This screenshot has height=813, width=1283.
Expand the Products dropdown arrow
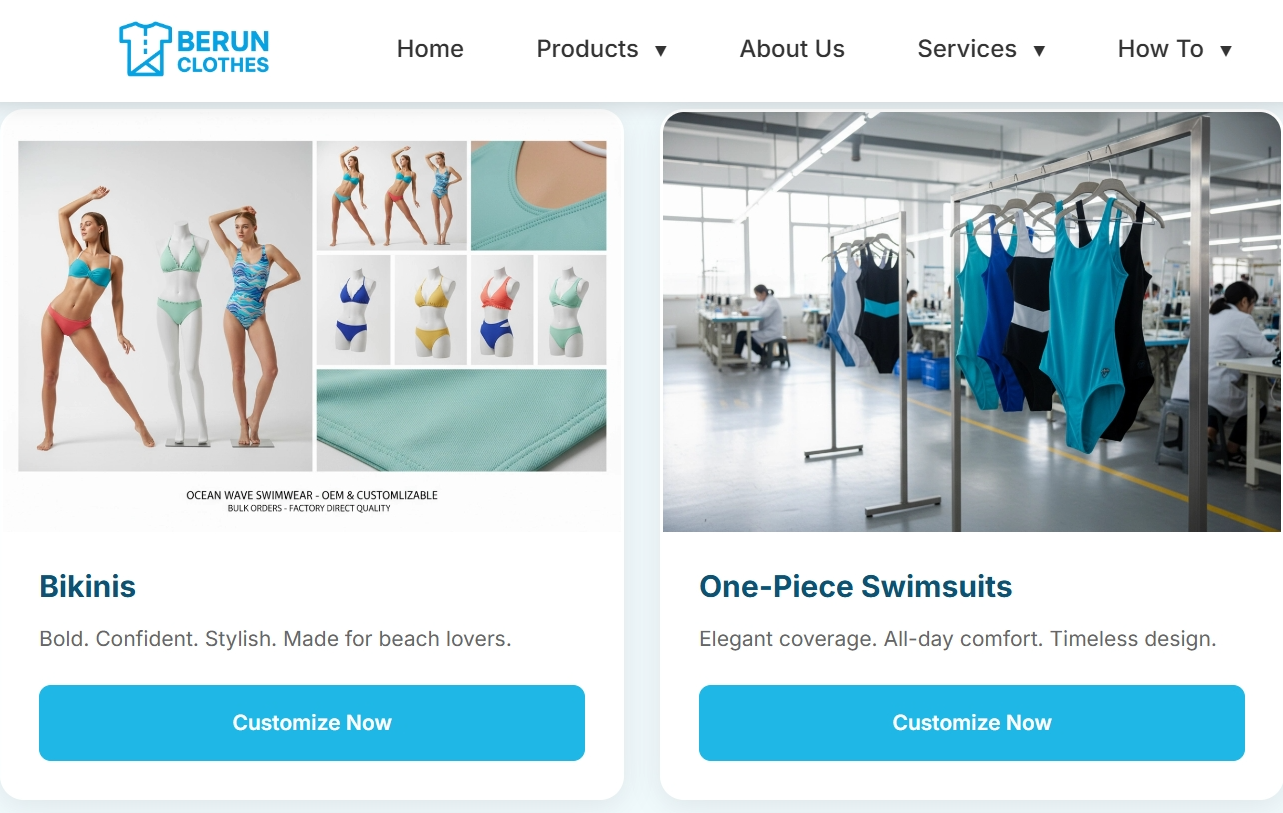pos(660,51)
